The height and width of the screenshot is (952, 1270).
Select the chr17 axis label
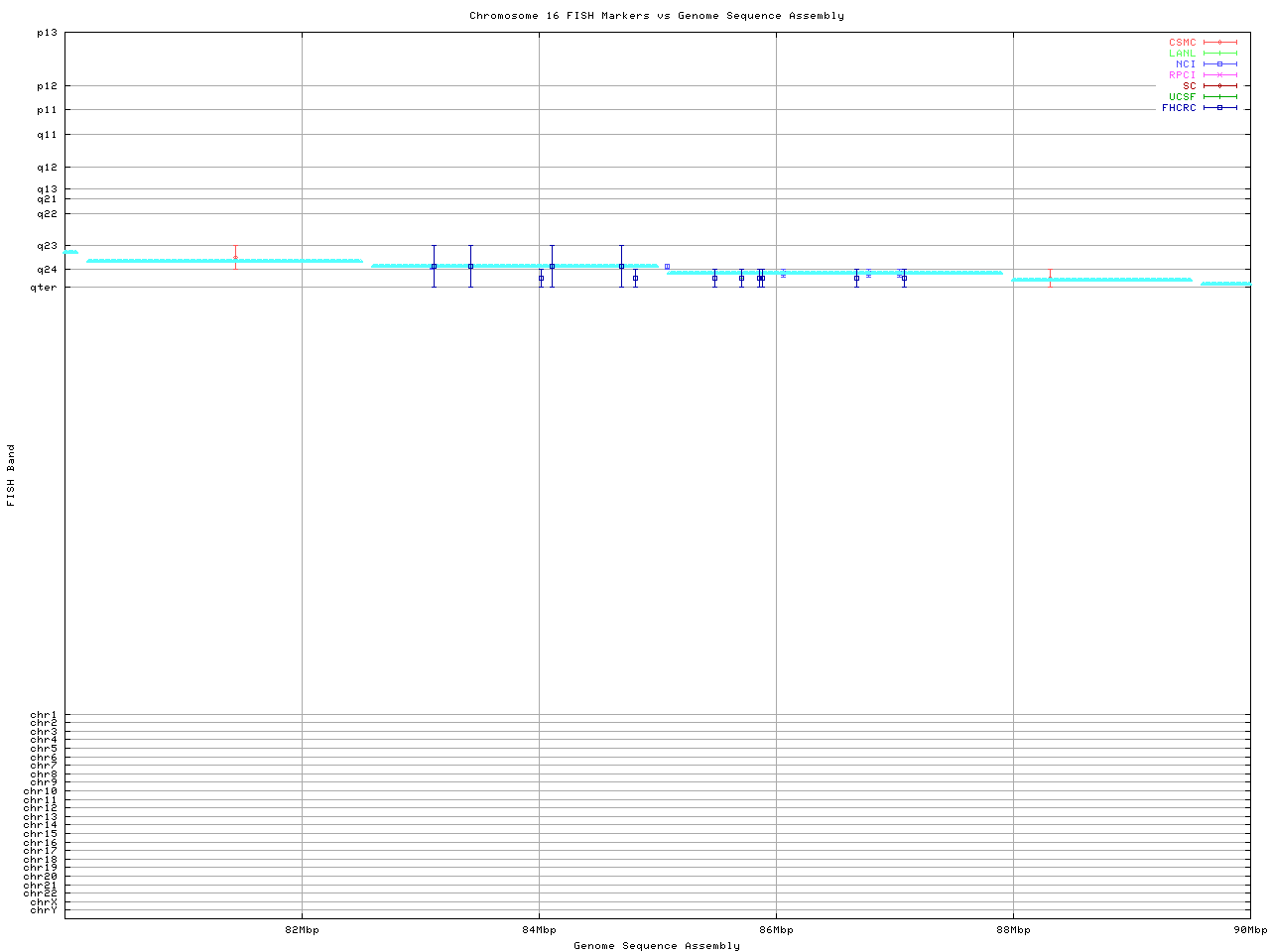click(41, 851)
